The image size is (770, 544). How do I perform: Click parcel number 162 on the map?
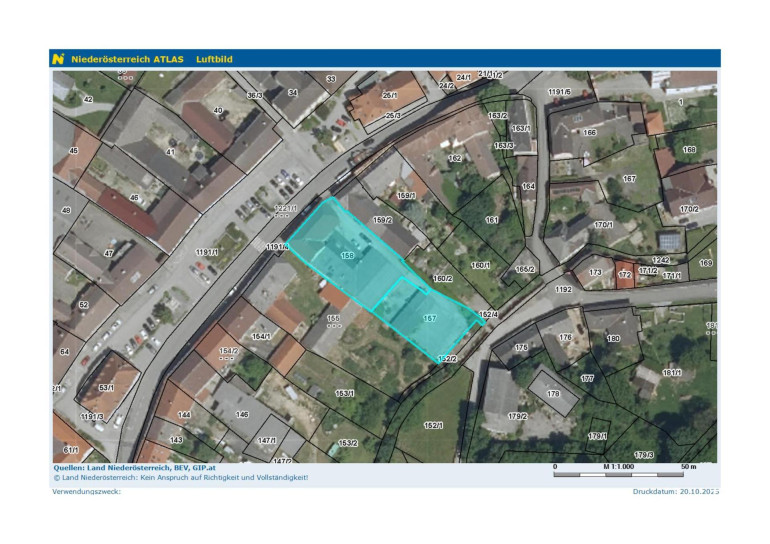(455, 158)
